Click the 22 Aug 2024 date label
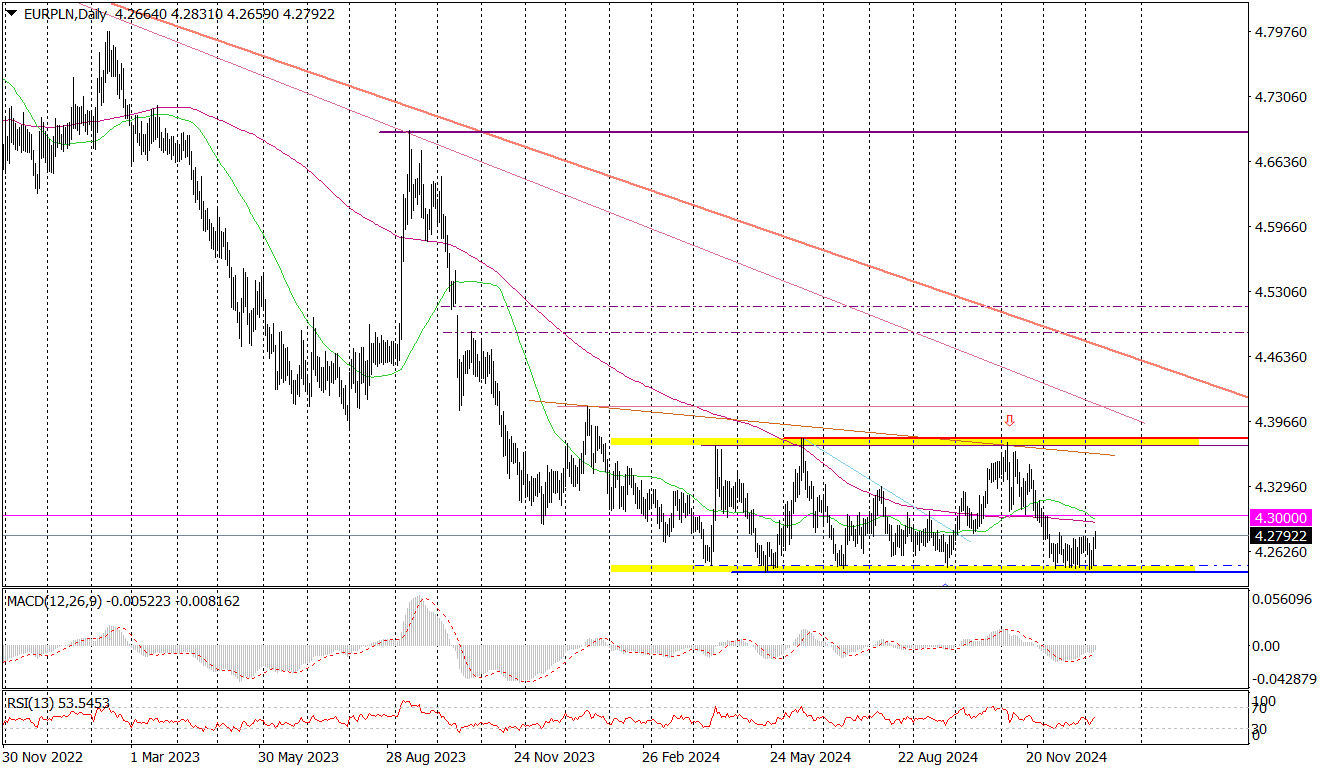The width and height of the screenshot is (1320, 771). [940, 758]
